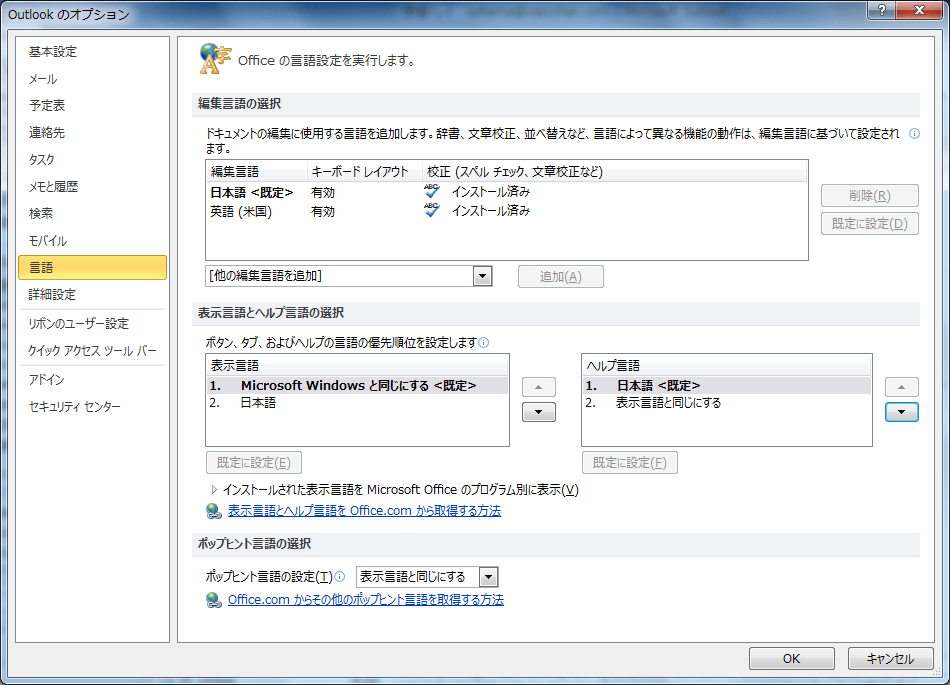Open link 表示言語とヘルプ言語を Office.com から取得する方法
950x685 pixels.
364,511
